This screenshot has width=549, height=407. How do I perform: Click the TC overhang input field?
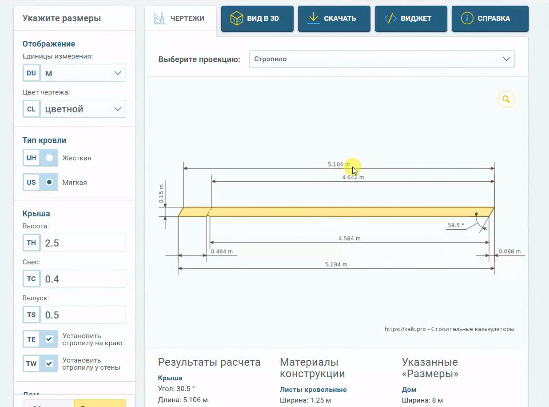[x=83, y=279]
